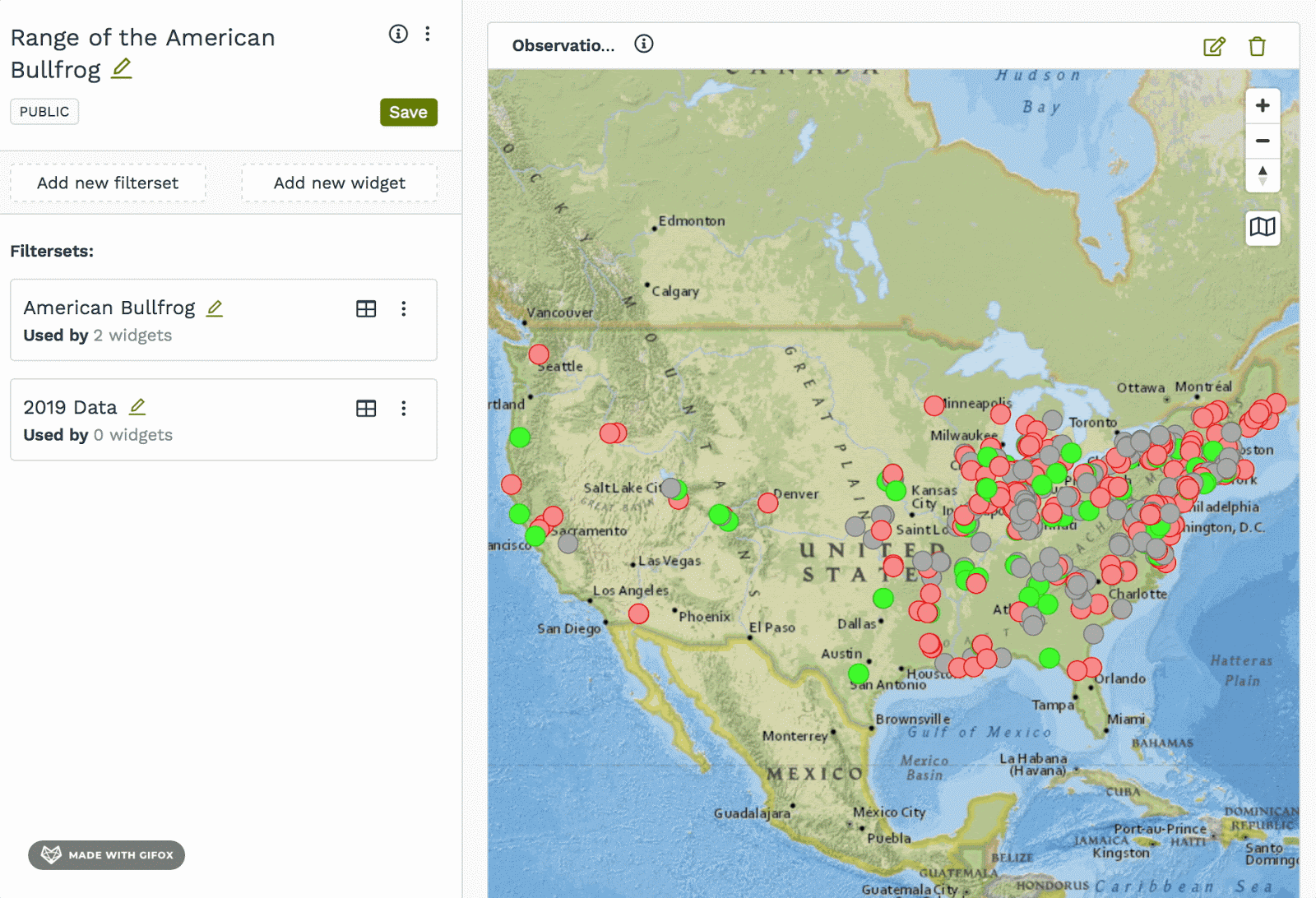
Task: Reset the map compass bearing
Action: [x=1263, y=175]
